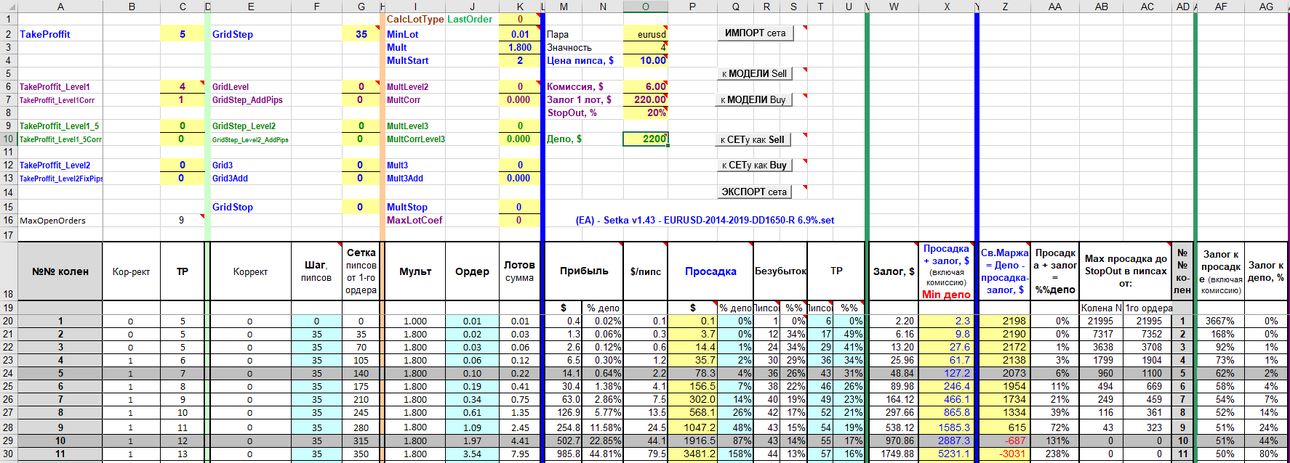Select the StopOut percent cell 20%
1290x463 pixels.
646,112
